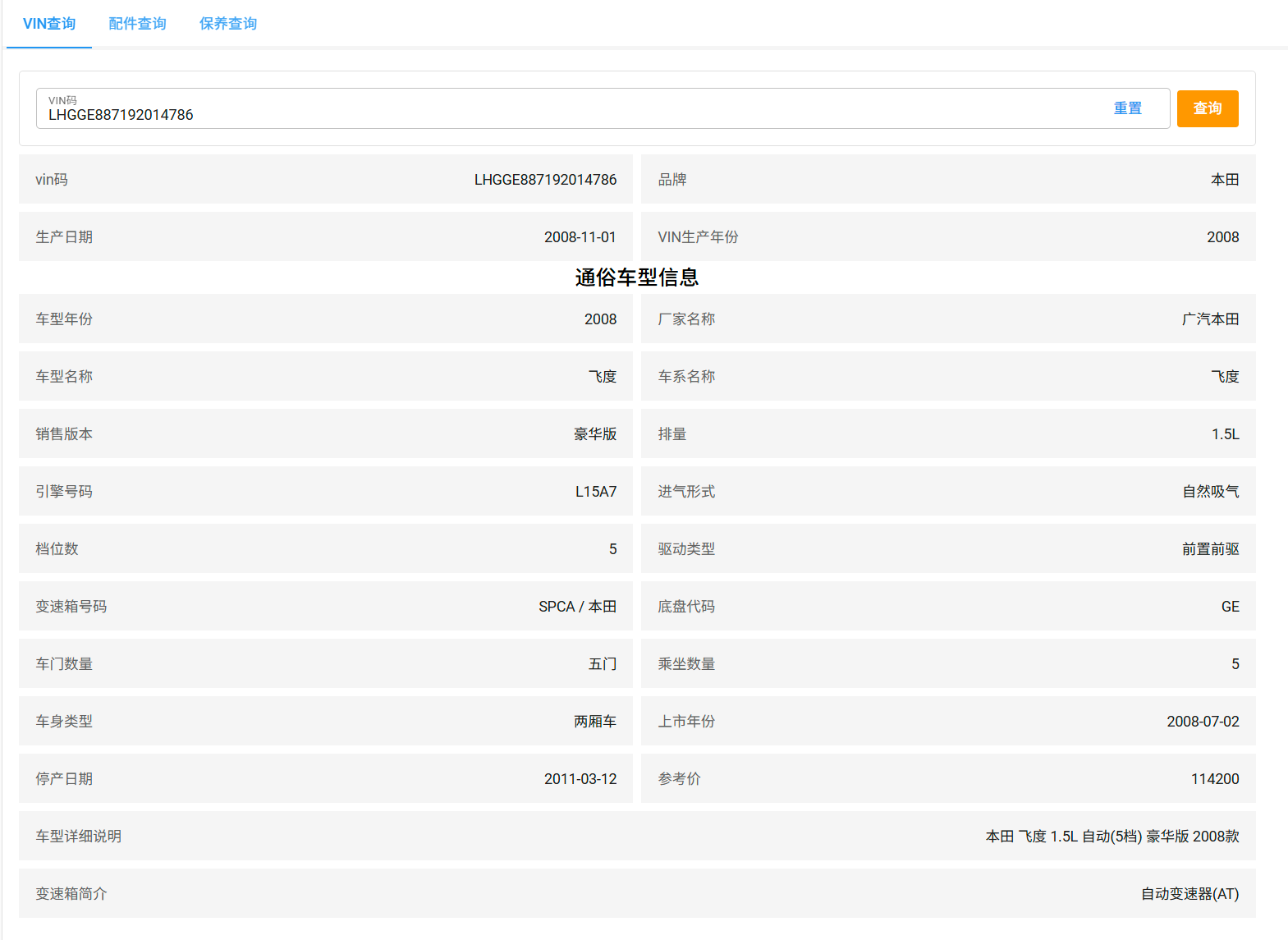This screenshot has height=940, width=1288.
Task: Click the 厂家名称 label
Action: pos(686,319)
